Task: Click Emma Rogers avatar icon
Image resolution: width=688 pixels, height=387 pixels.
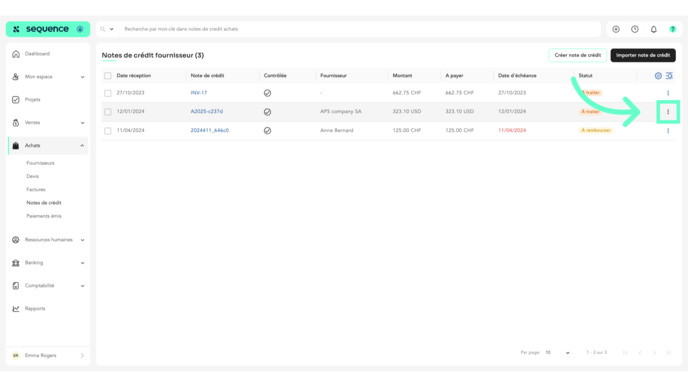Action: (16, 356)
